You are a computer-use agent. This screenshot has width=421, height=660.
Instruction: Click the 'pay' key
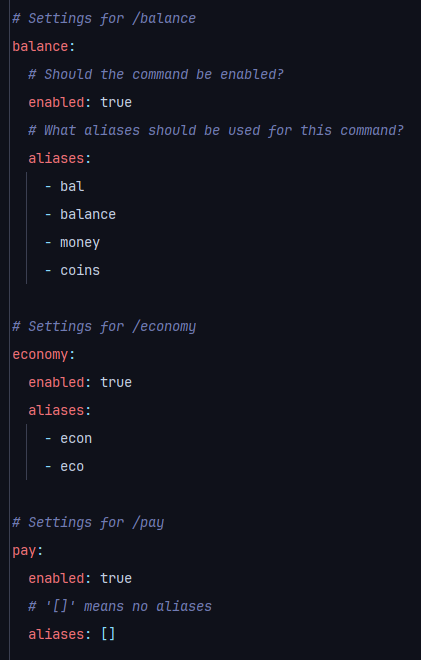point(24,551)
